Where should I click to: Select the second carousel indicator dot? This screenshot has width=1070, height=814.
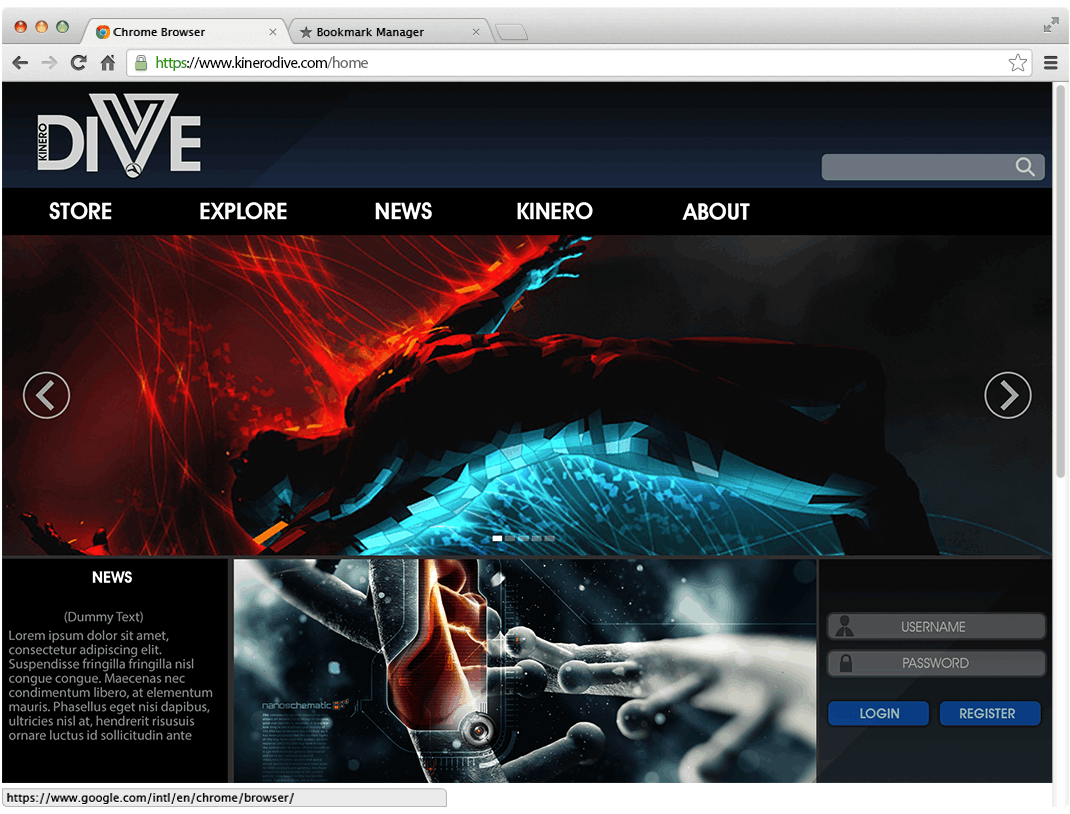click(x=510, y=538)
